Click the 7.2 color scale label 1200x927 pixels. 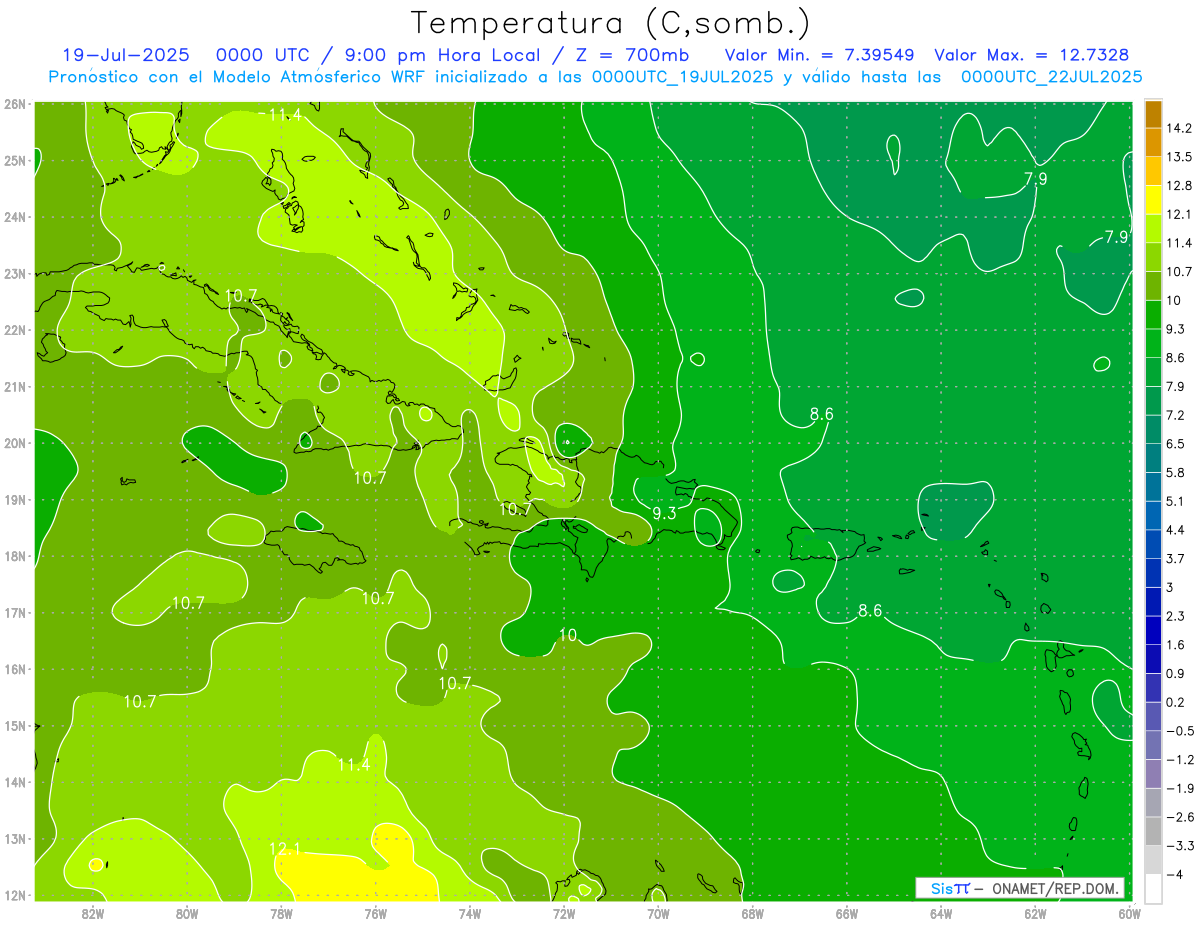coord(1175,415)
